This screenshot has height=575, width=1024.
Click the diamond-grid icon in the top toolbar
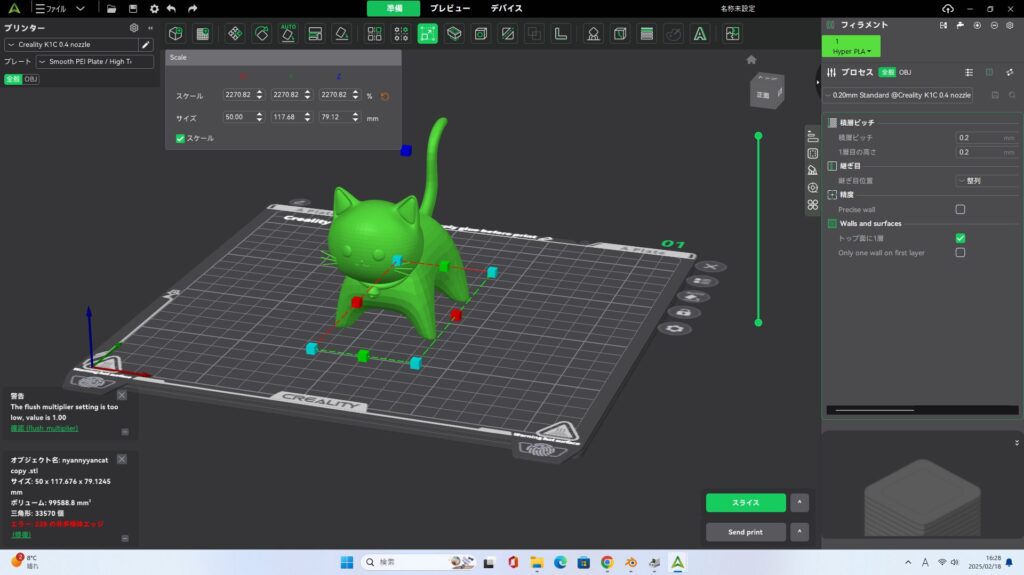tap(235, 33)
